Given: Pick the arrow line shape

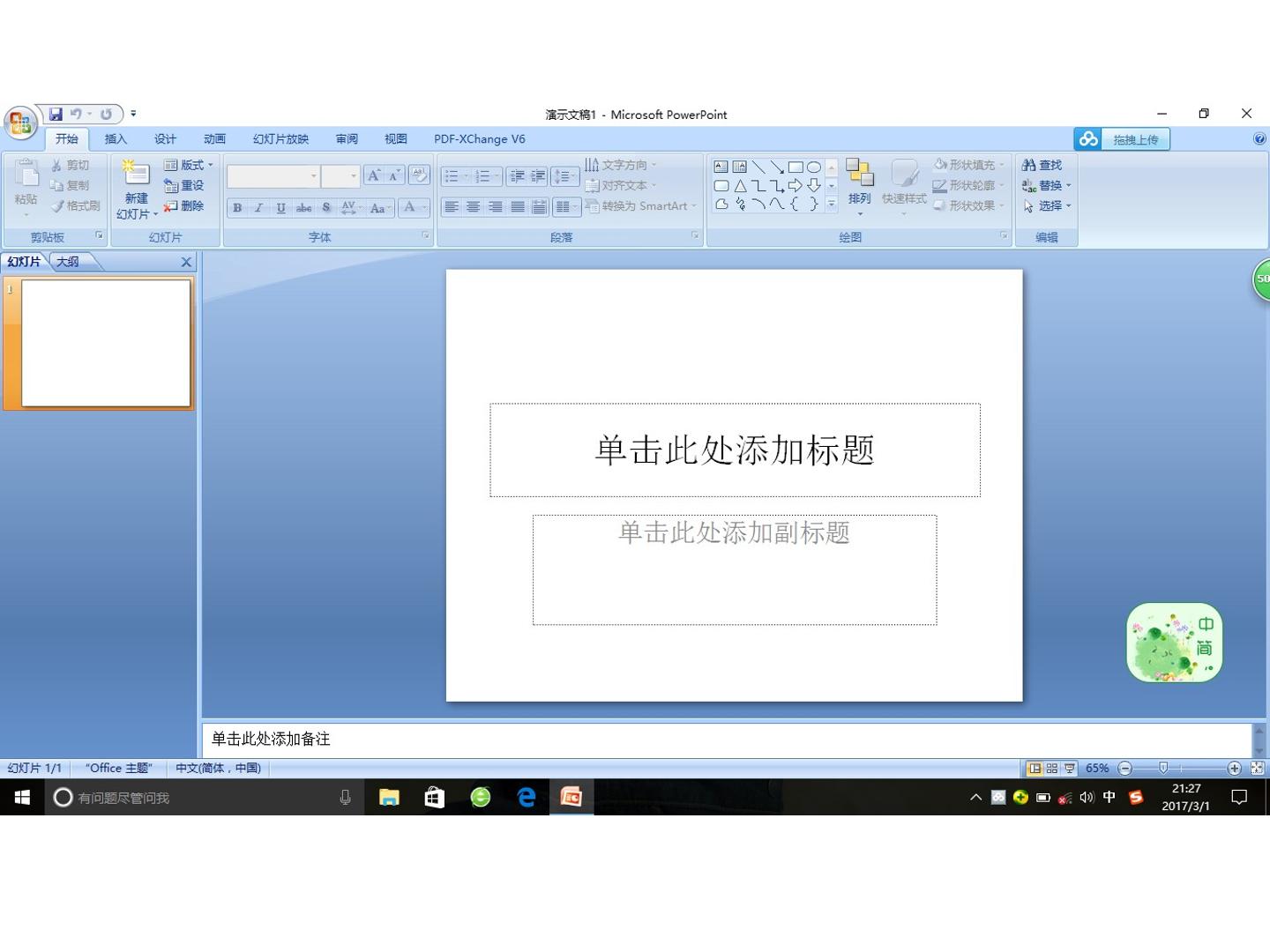Looking at the screenshot, I should (x=776, y=167).
